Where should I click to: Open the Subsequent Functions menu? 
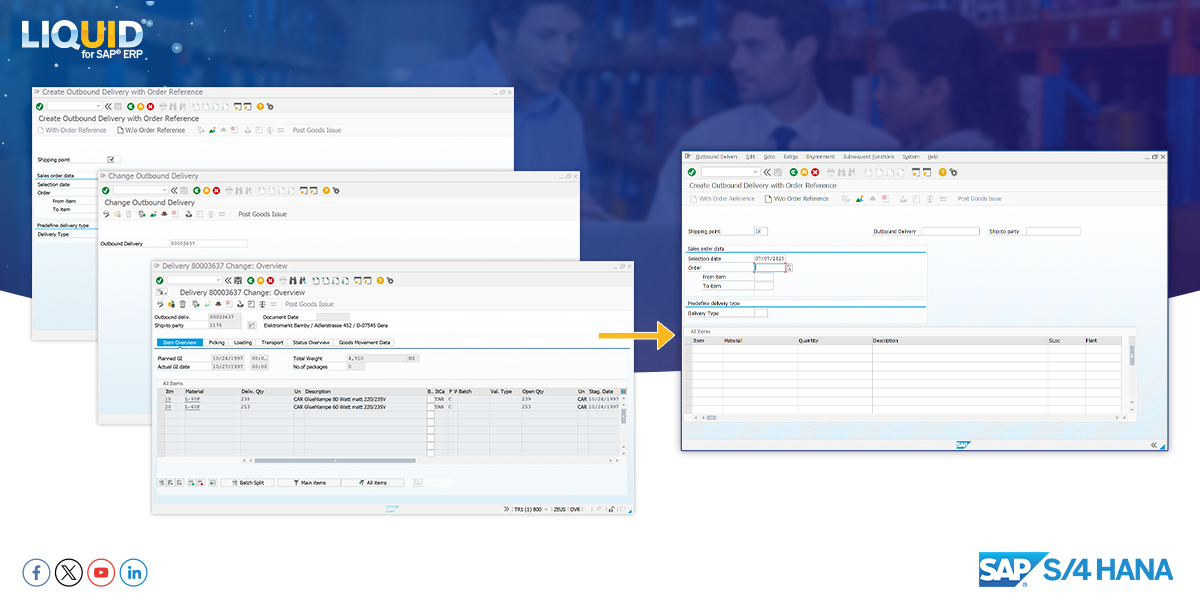coord(869,157)
